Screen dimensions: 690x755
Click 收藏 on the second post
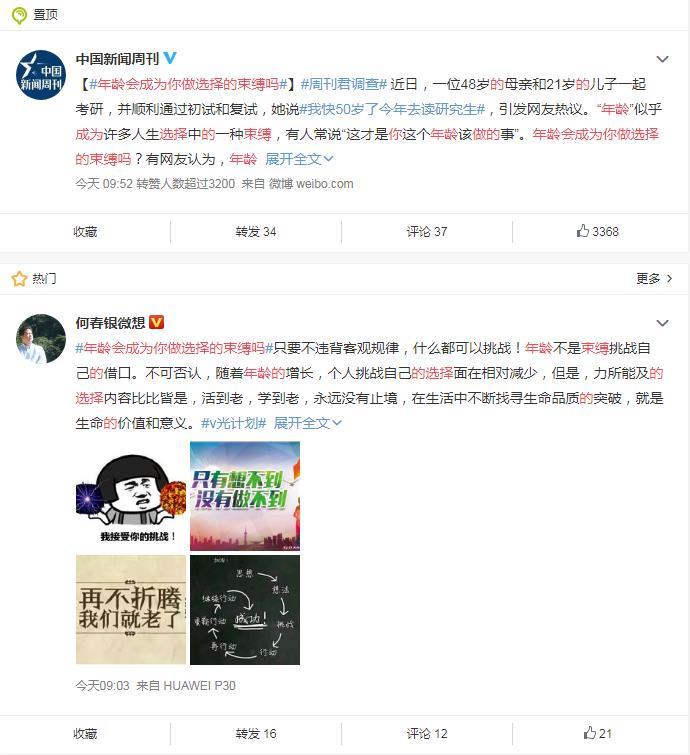coord(85,733)
